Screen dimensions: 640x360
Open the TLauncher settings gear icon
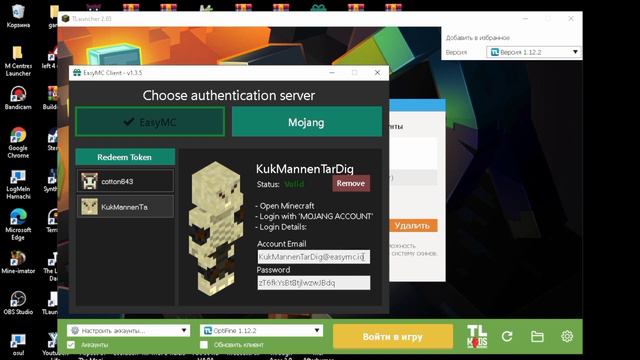pyautogui.click(x=567, y=337)
